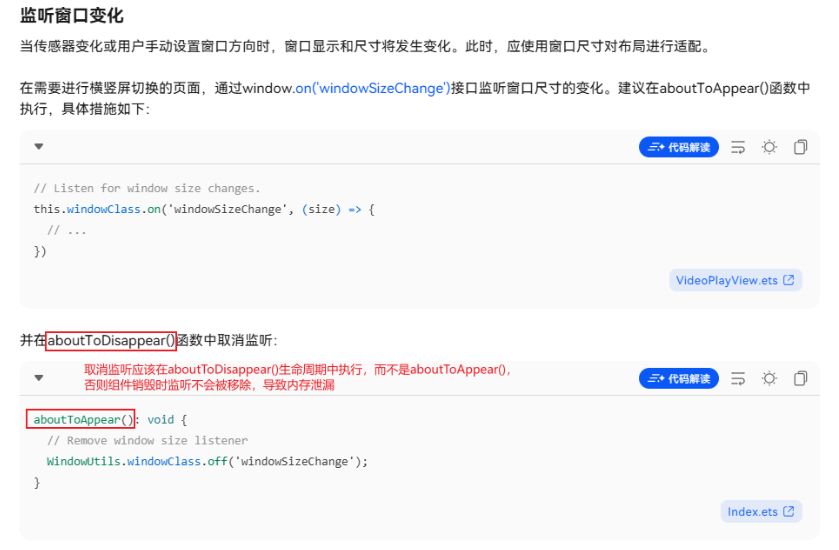The image size is (839, 550).
Task: Click the highlighted aboutToAppear() in the code
Action: pos(81,419)
